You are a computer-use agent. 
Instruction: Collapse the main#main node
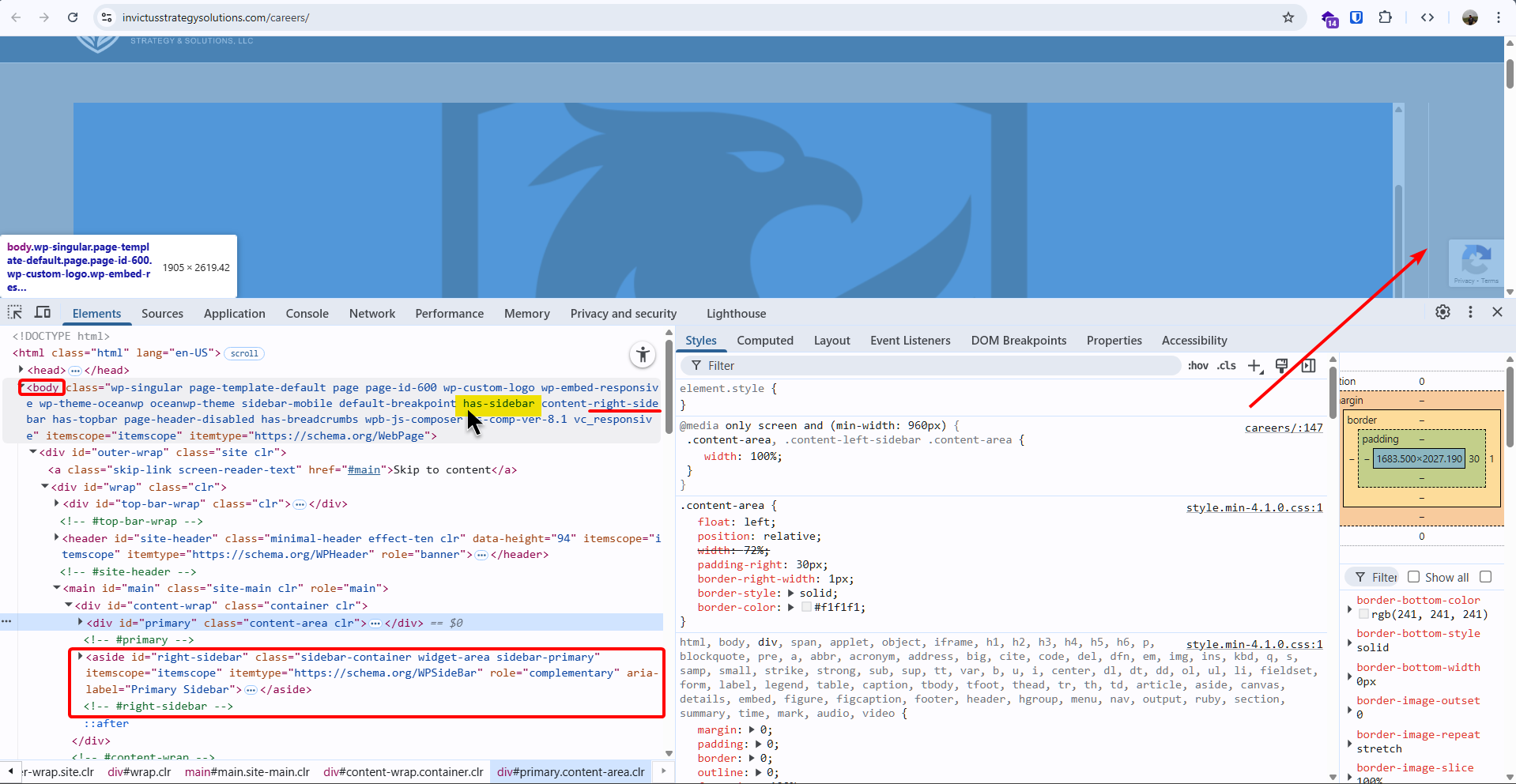click(57, 587)
